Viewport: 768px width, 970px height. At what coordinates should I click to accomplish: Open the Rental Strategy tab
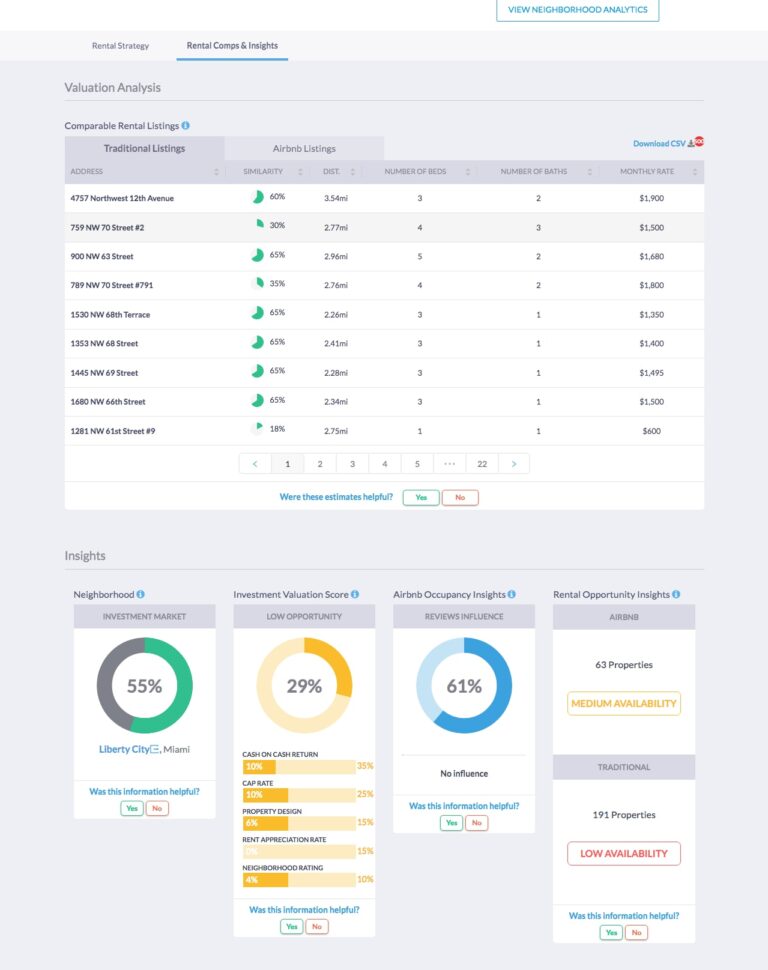[x=120, y=46]
